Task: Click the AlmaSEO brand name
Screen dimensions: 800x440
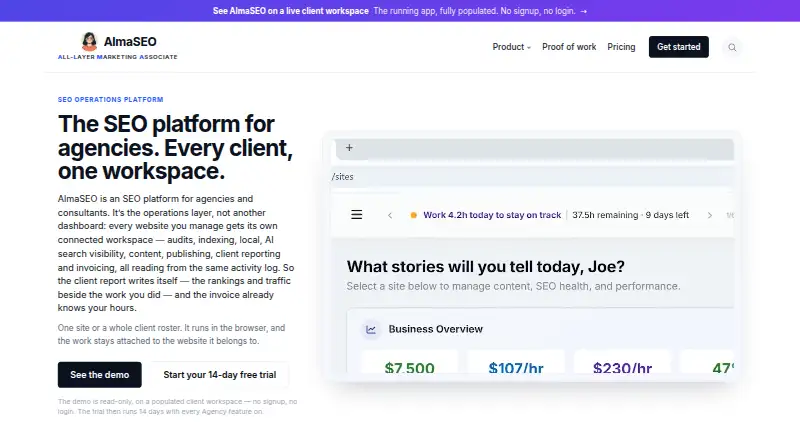Action: click(x=130, y=41)
